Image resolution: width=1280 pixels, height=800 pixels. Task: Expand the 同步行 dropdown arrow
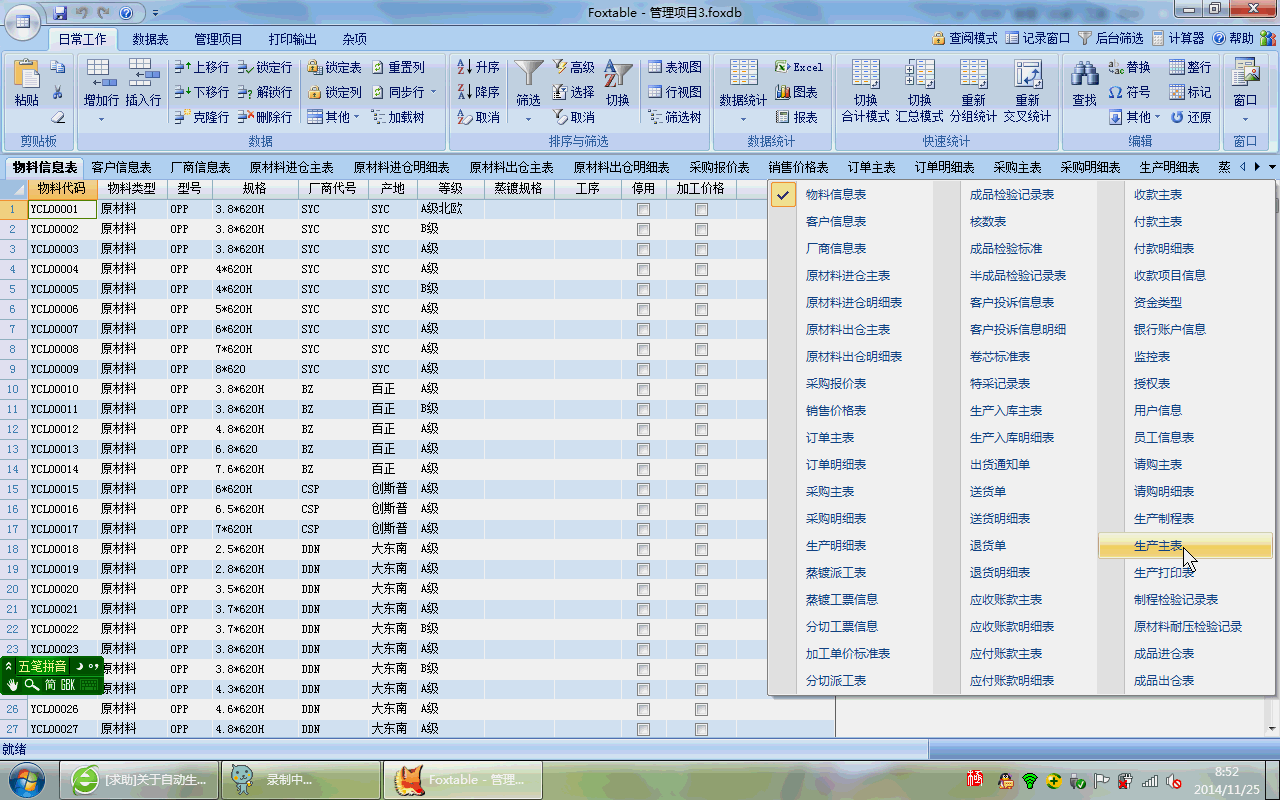click(433, 92)
